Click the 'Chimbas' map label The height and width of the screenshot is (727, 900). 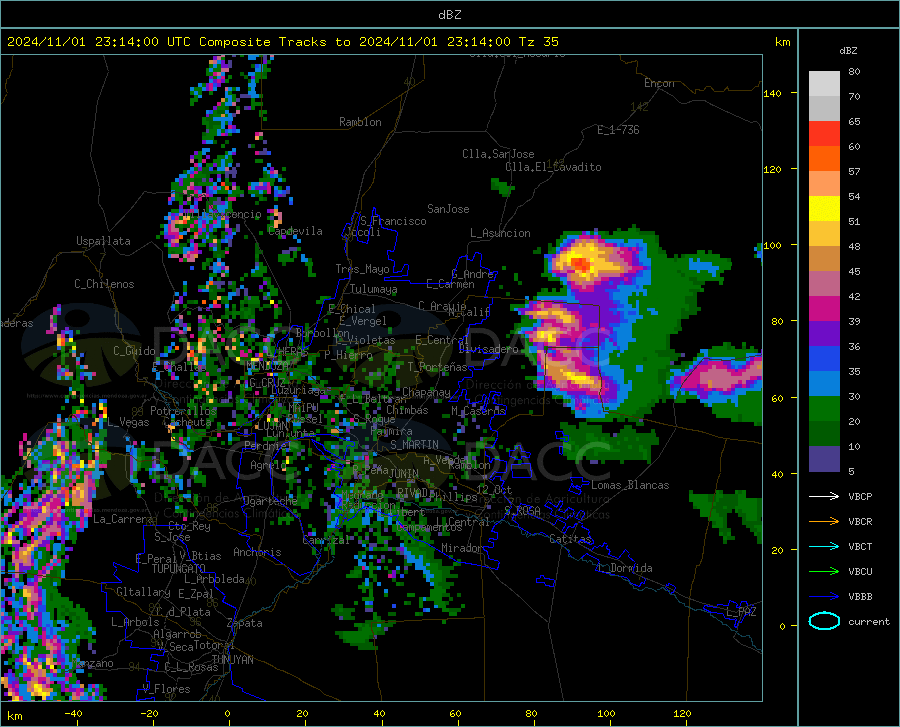[x=407, y=410]
